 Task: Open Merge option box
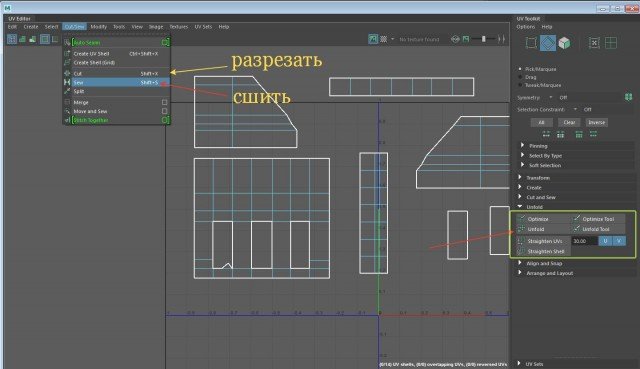coord(164,102)
